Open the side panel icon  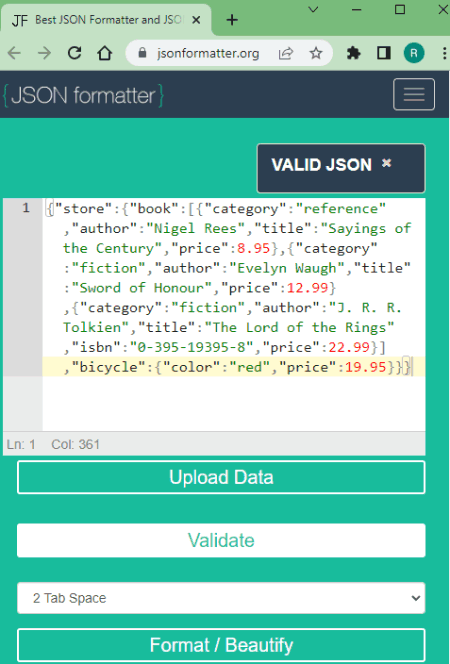[x=384, y=53]
